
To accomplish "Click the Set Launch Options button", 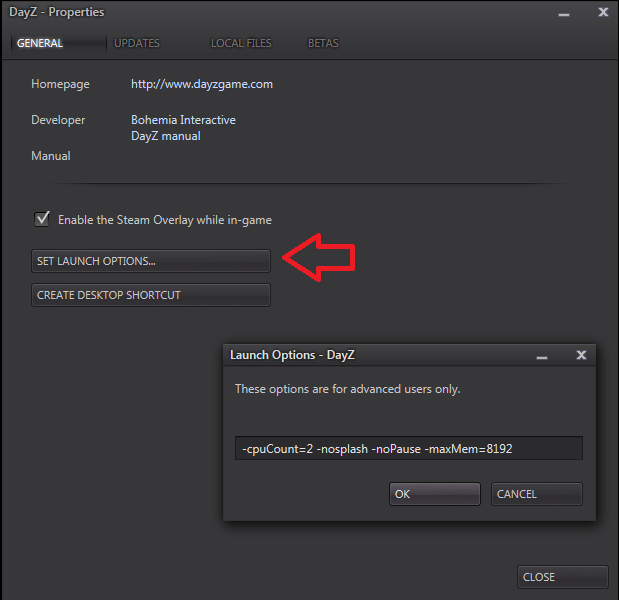I will pos(151,261).
